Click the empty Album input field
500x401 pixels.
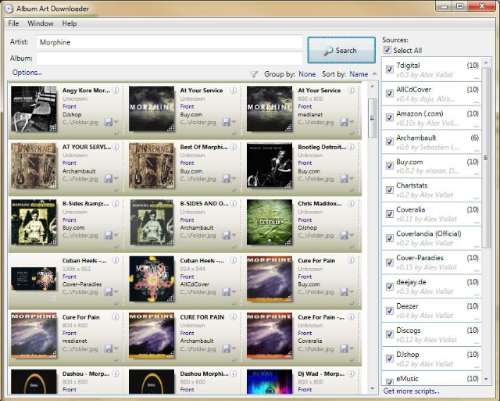[170, 58]
